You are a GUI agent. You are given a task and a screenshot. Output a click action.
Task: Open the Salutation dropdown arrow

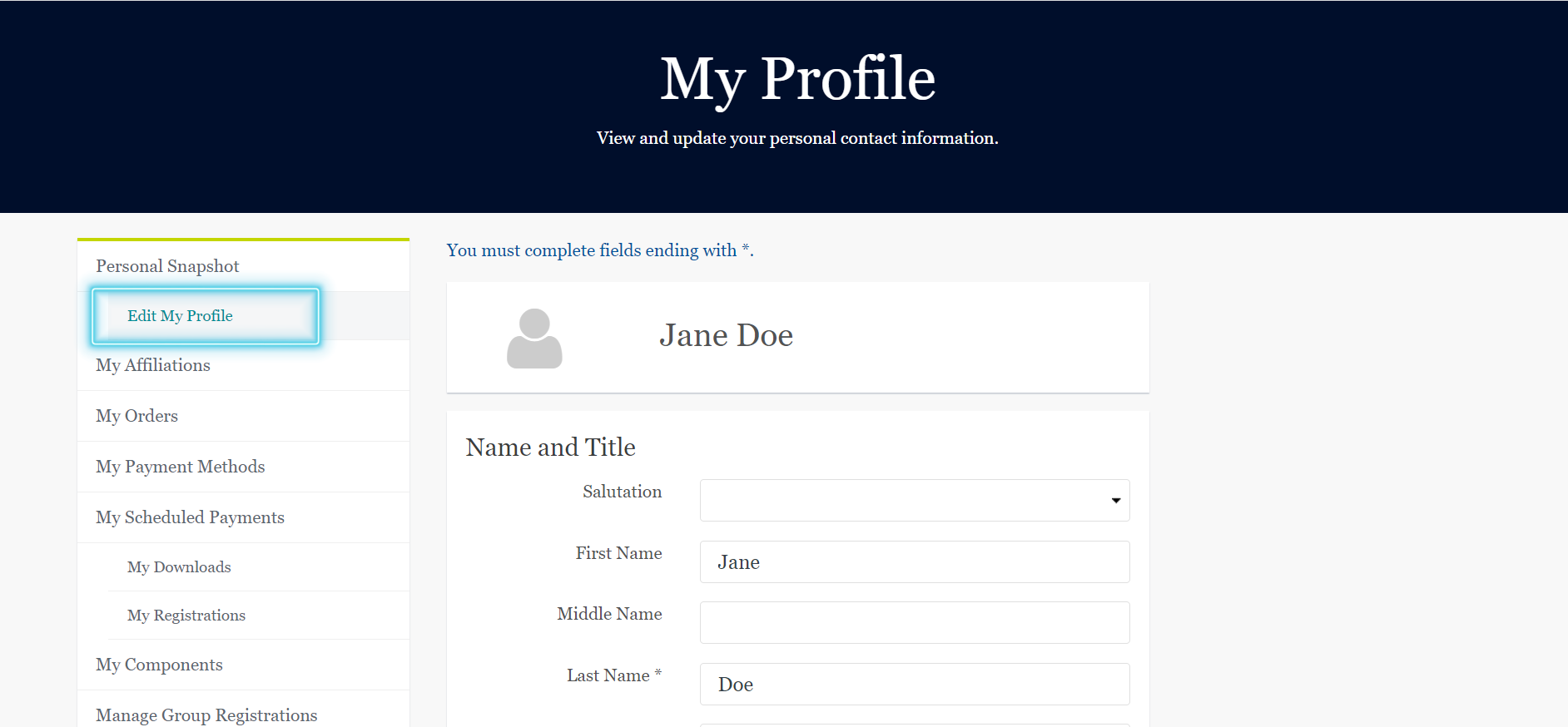1115,501
